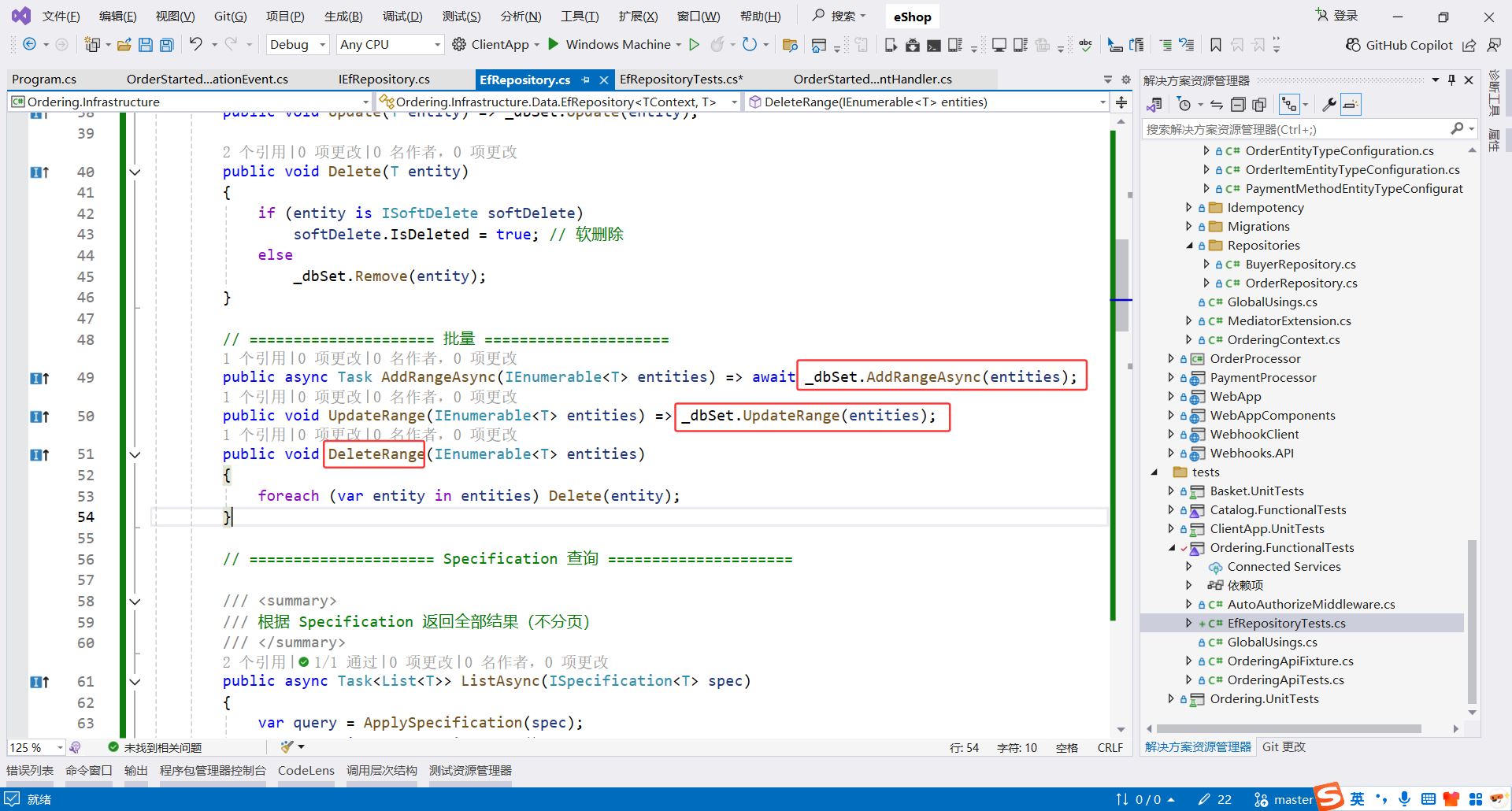Open the 125 % zoom level dropdown
This screenshot has height=811, width=1512.
(x=36, y=747)
